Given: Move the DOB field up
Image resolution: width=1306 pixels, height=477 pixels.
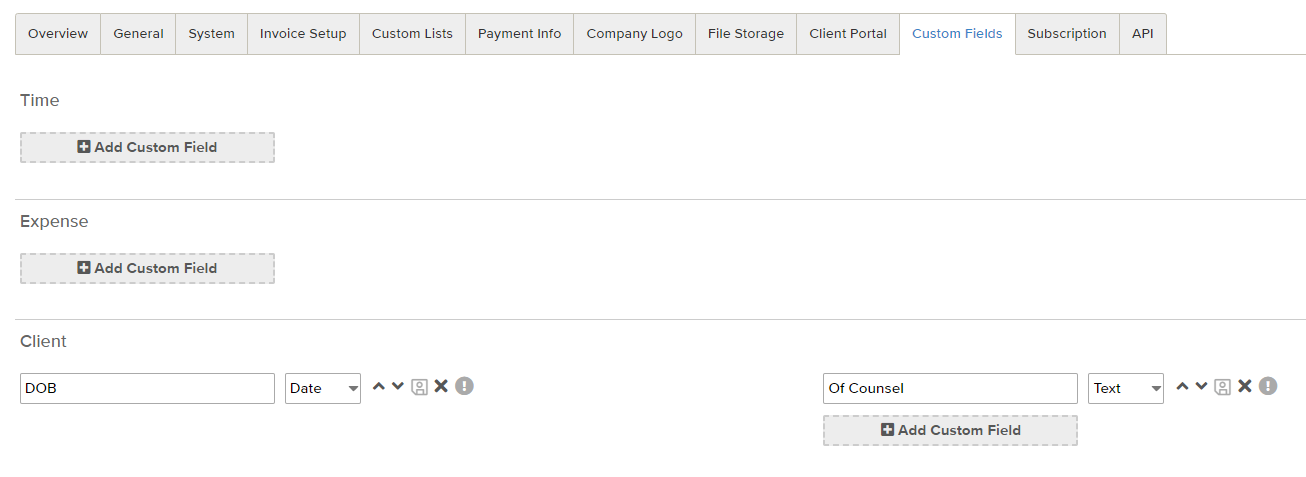Looking at the screenshot, I should click(379, 387).
